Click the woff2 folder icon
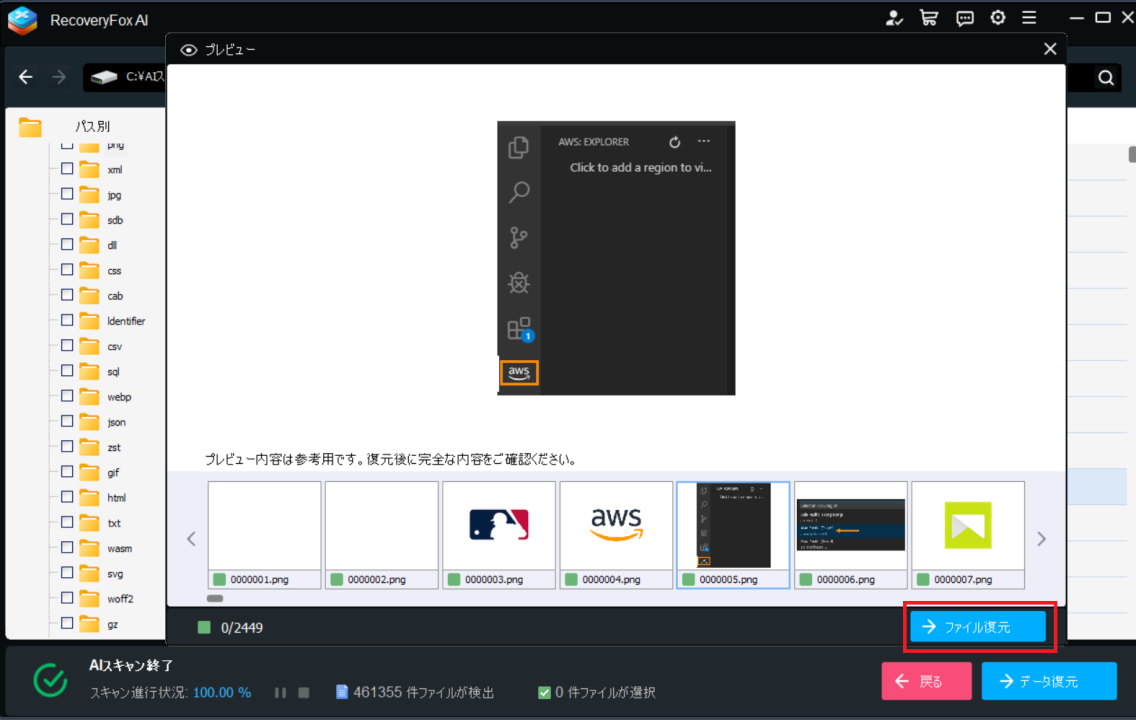The height and width of the screenshot is (720, 1136). 89,599
